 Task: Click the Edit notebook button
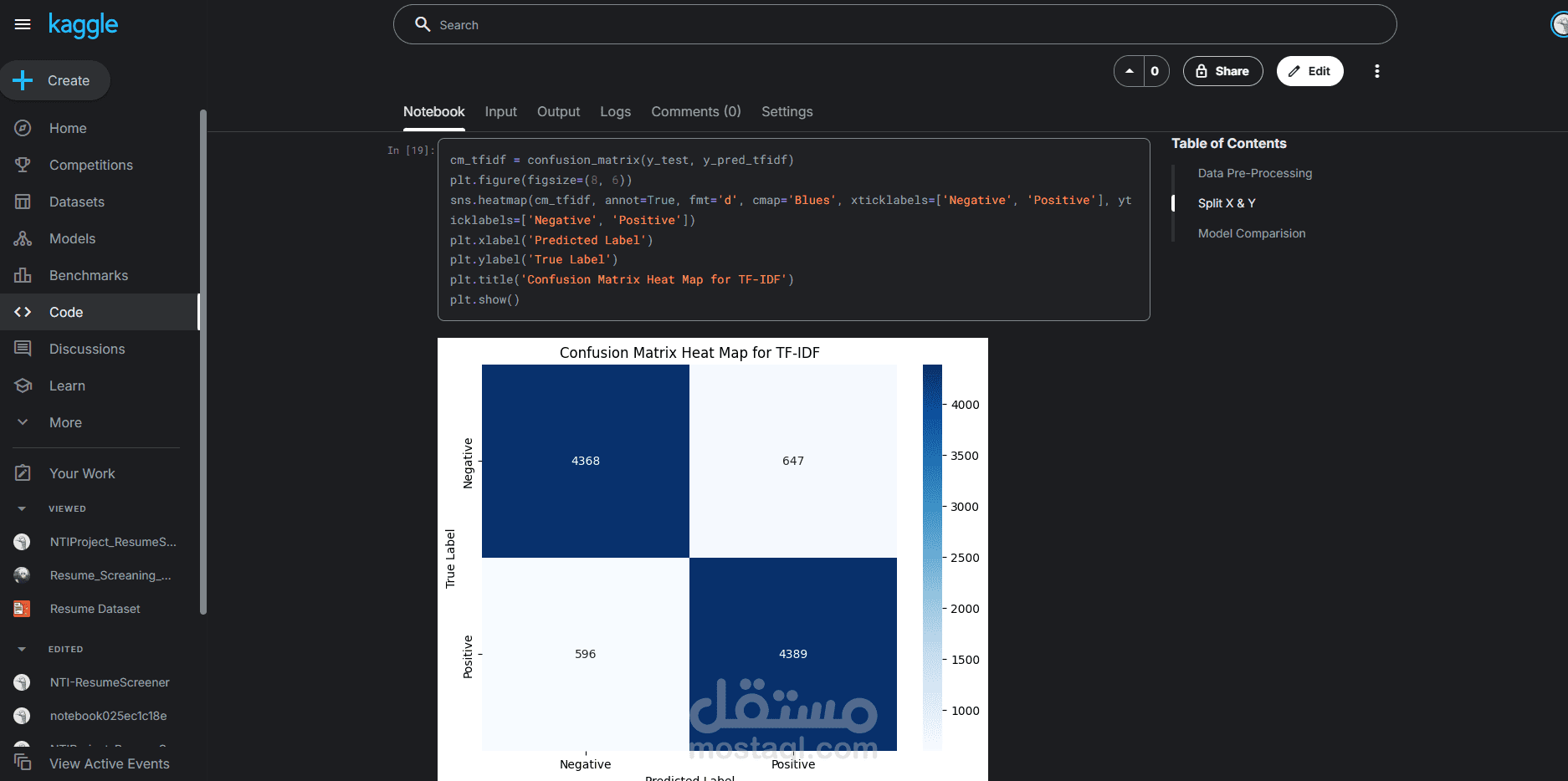tap(1309, 71)
